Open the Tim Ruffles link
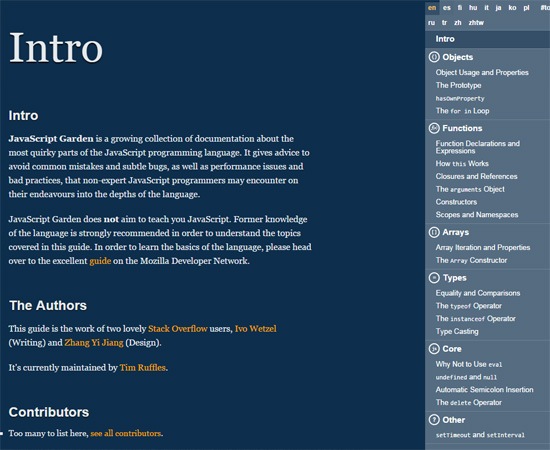The height and width of the screenshot is (450, 550). 143,368
